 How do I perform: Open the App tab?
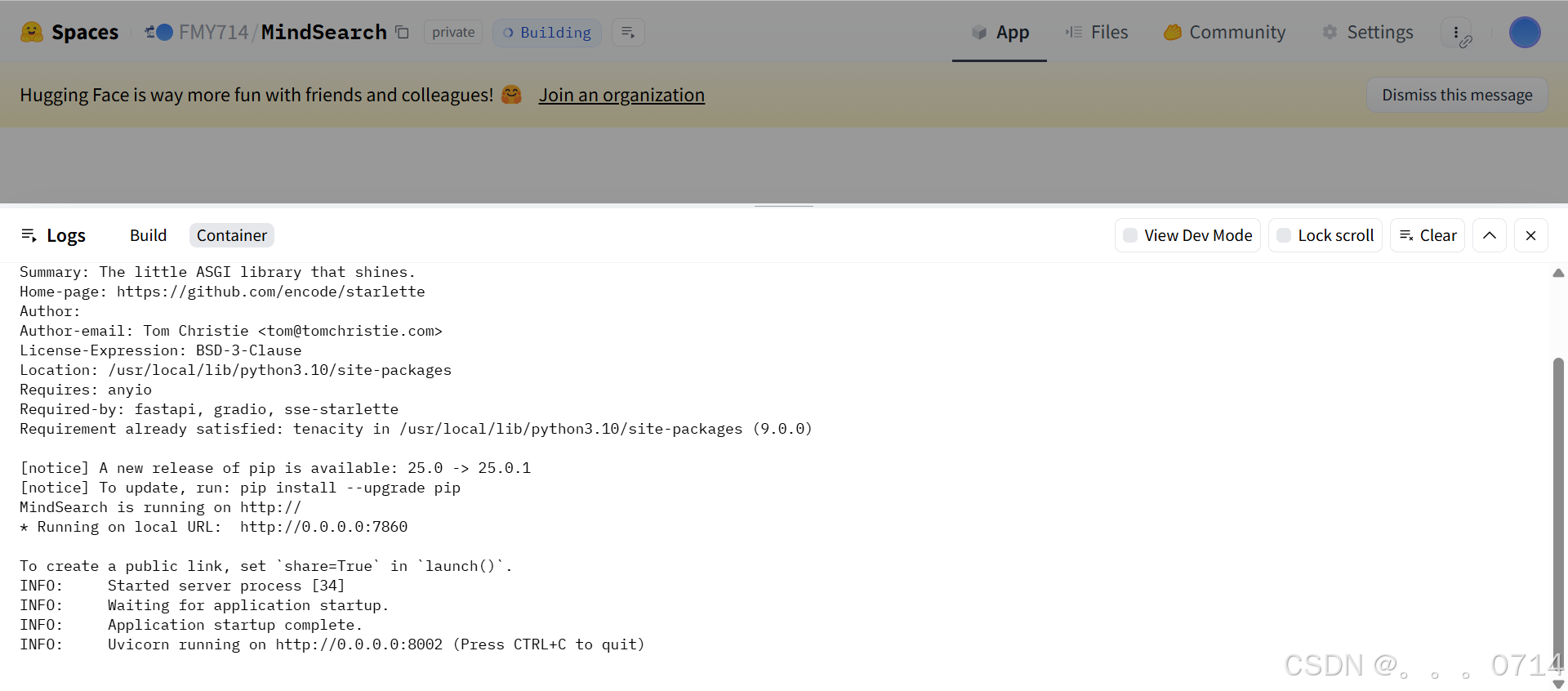tap(1000, 32)
